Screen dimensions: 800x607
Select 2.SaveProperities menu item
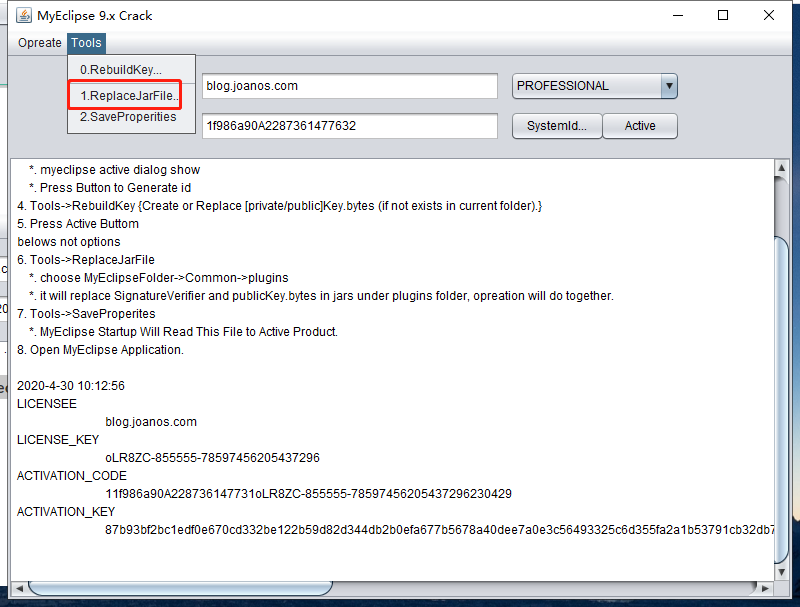click(x=128, y=117)
